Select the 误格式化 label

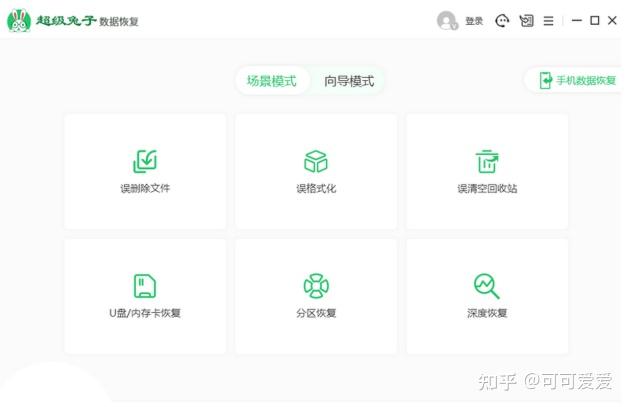pyautogui.click(x=316, y=188)
